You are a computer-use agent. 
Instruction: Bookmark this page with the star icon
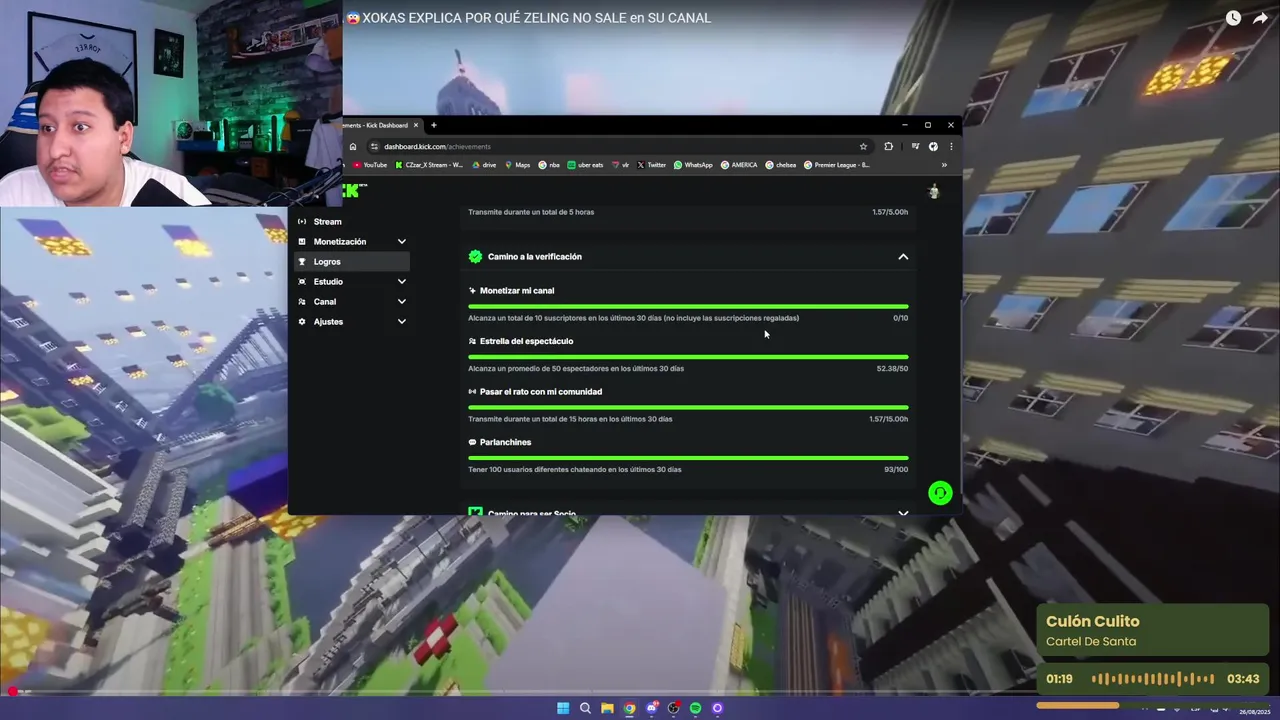tap(863, 146)
